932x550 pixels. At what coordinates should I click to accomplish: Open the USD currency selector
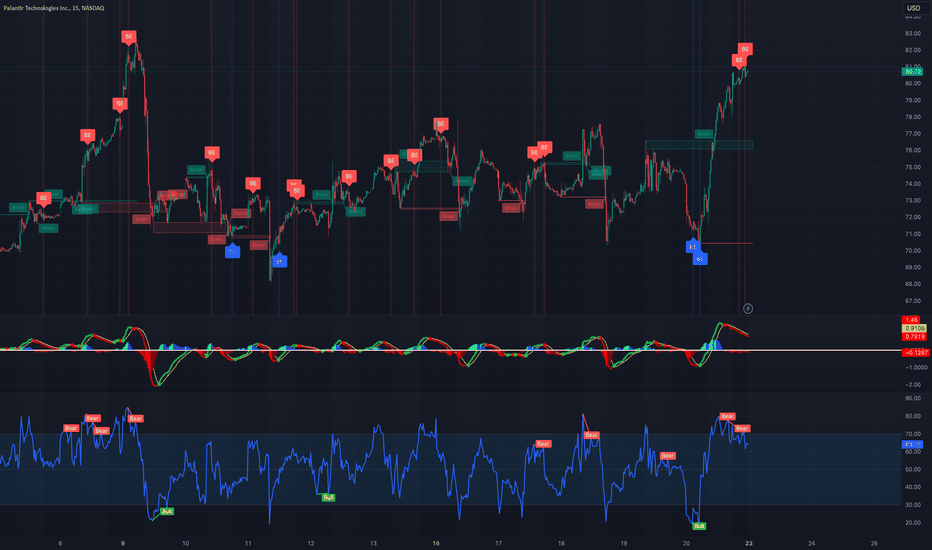[x=914, y=8]
